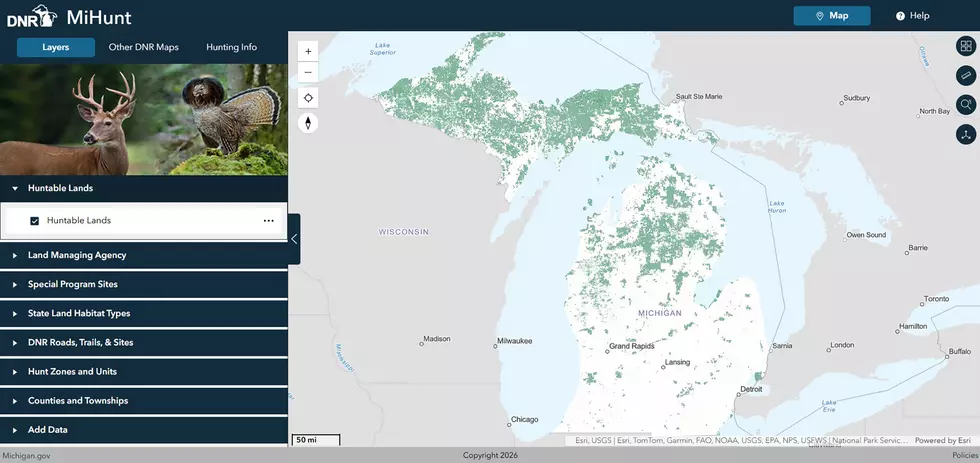Click the Copyright 2026 footer text
Screen dimensions: 980x463
pos(490,456)
